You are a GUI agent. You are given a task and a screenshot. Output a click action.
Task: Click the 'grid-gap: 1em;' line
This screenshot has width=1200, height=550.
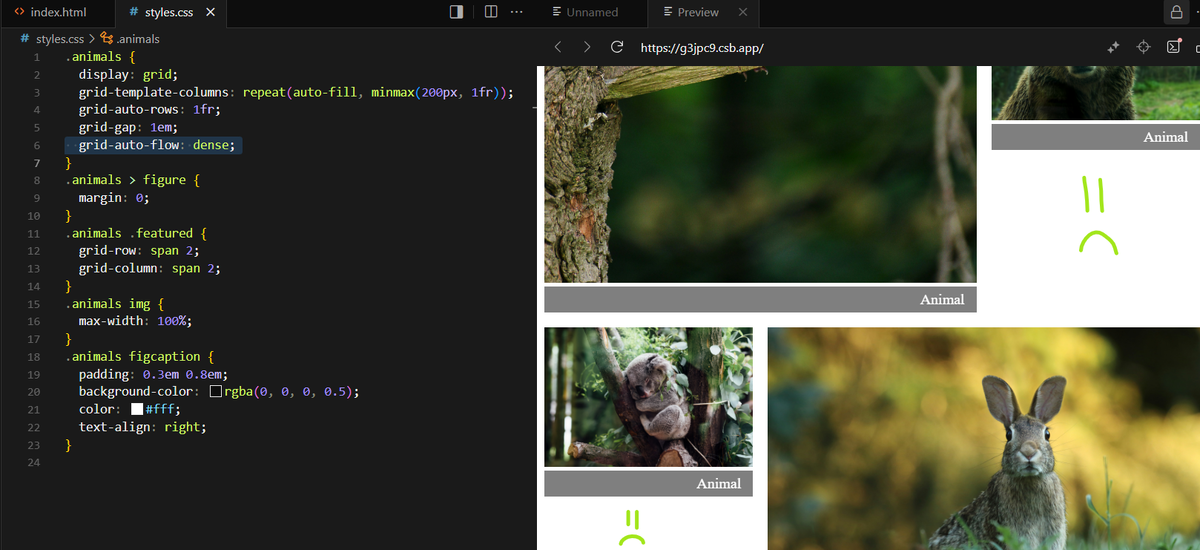tap(128, 127)
